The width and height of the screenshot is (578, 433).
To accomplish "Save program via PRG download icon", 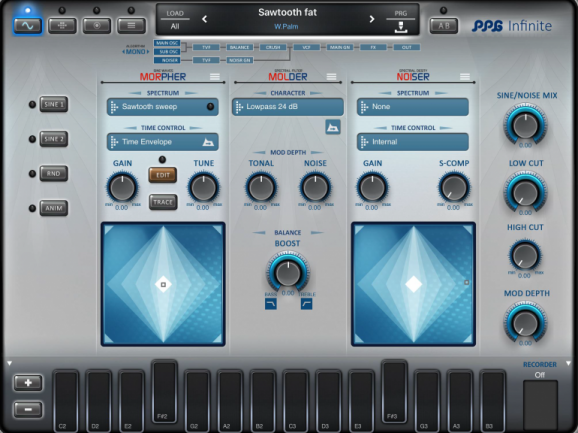I will pos(401,27).
